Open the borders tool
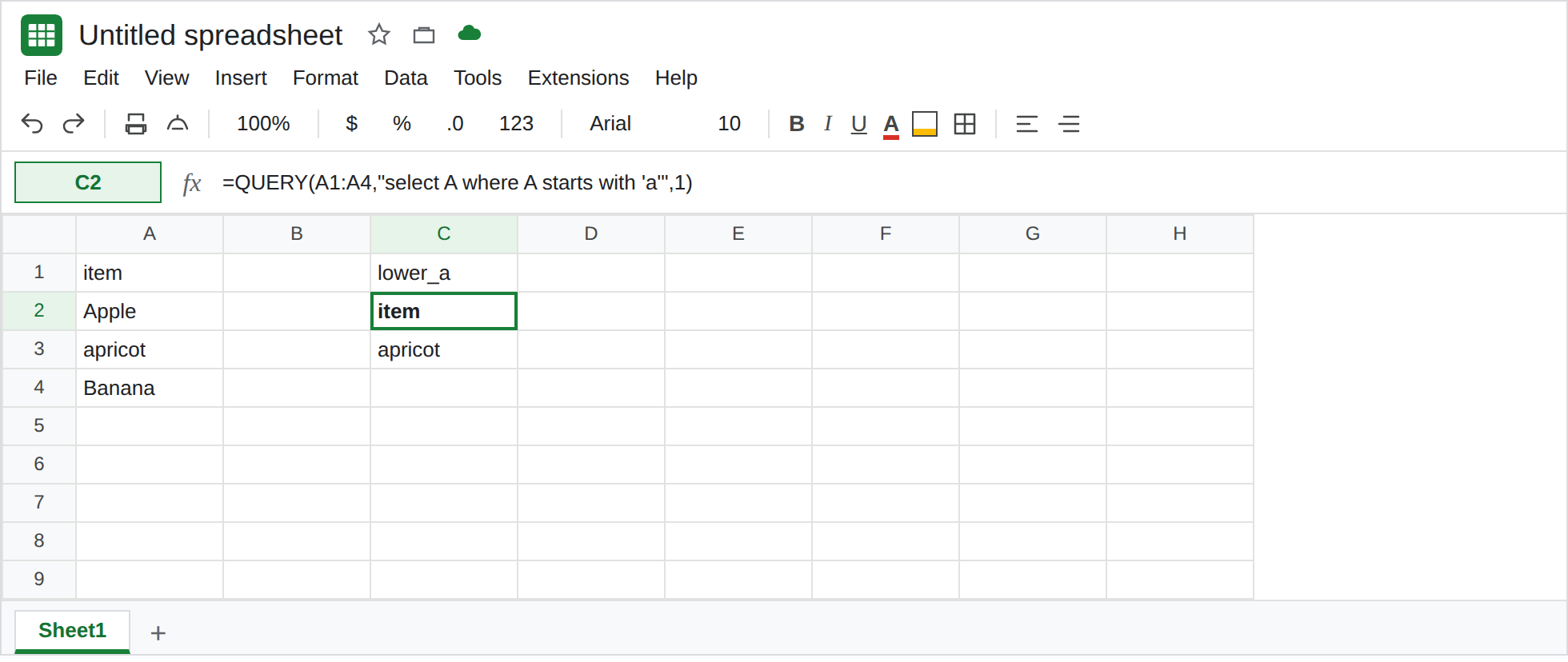 (965, 124)
